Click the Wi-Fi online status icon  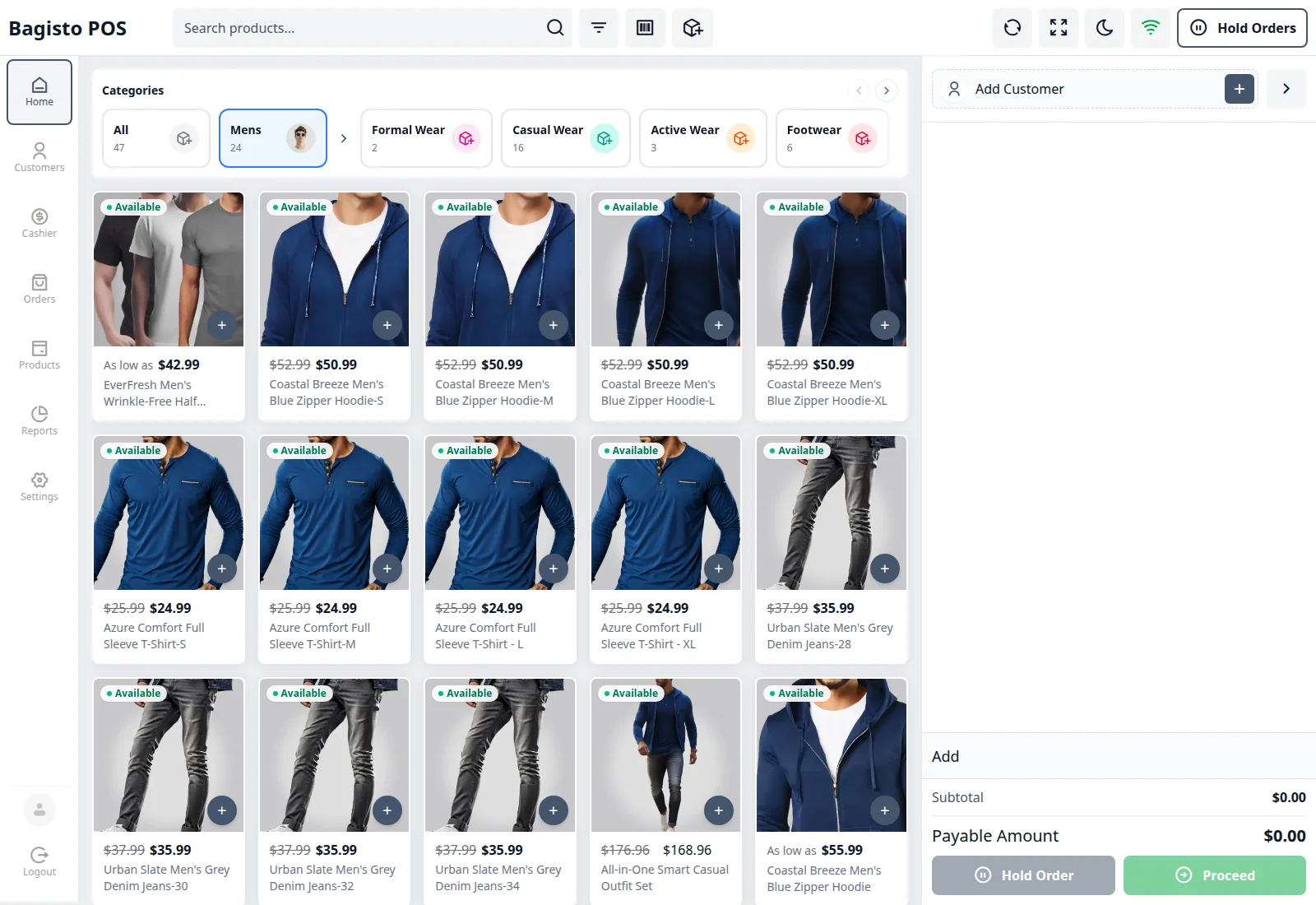point(1151,28)
